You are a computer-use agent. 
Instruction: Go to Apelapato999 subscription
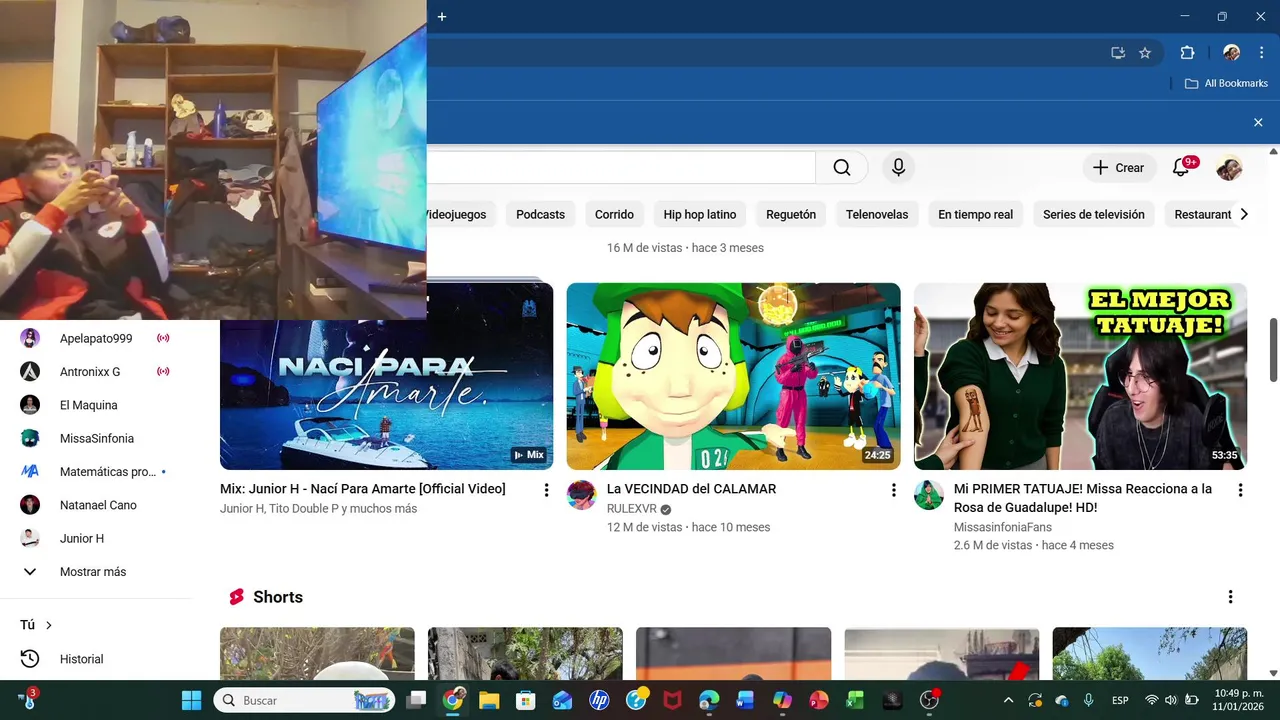point(96,338)
